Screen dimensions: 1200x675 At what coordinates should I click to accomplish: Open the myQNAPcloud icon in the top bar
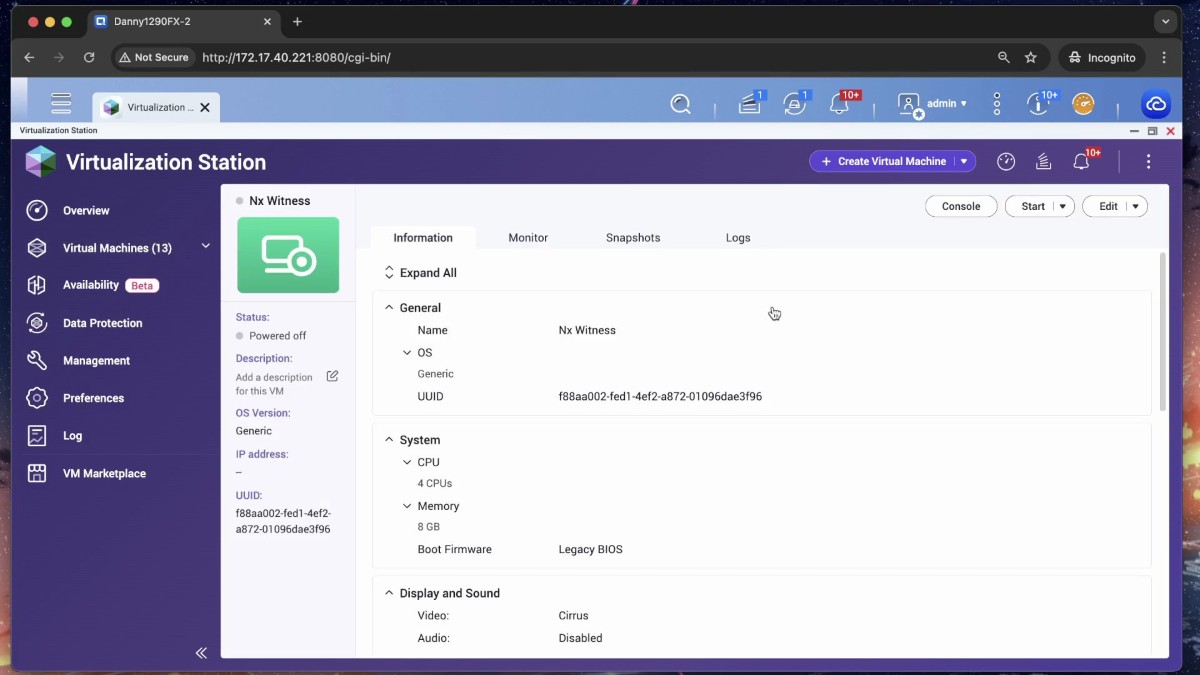tap(1156, 104)
